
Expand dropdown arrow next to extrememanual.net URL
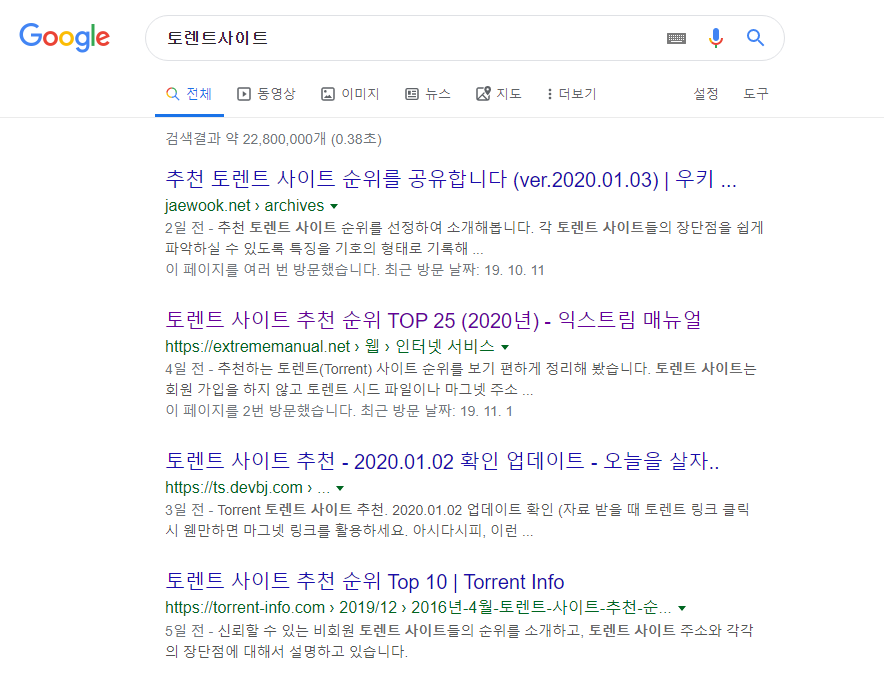point(505,347)
